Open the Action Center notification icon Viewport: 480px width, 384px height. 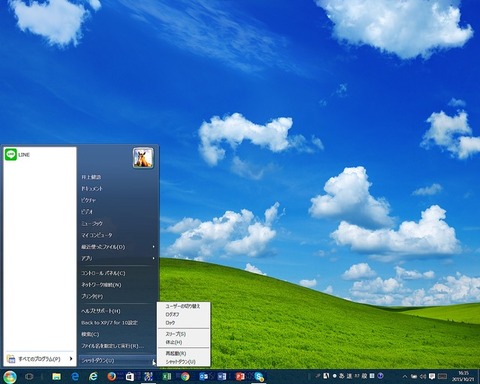[432, 377]
